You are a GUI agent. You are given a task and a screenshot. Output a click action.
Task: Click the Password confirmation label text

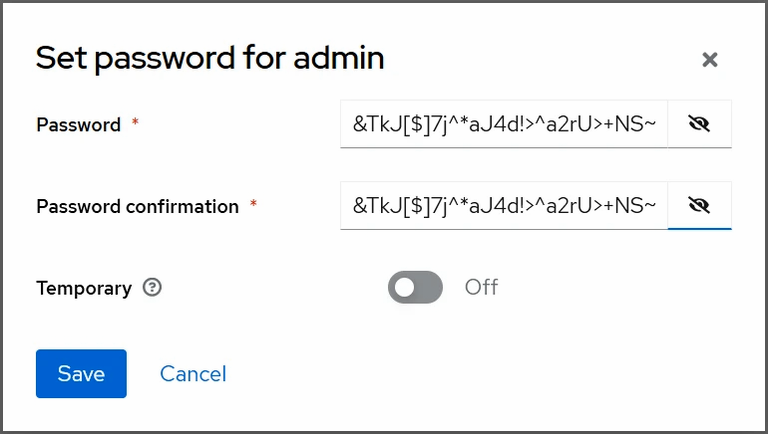point(138,207)
